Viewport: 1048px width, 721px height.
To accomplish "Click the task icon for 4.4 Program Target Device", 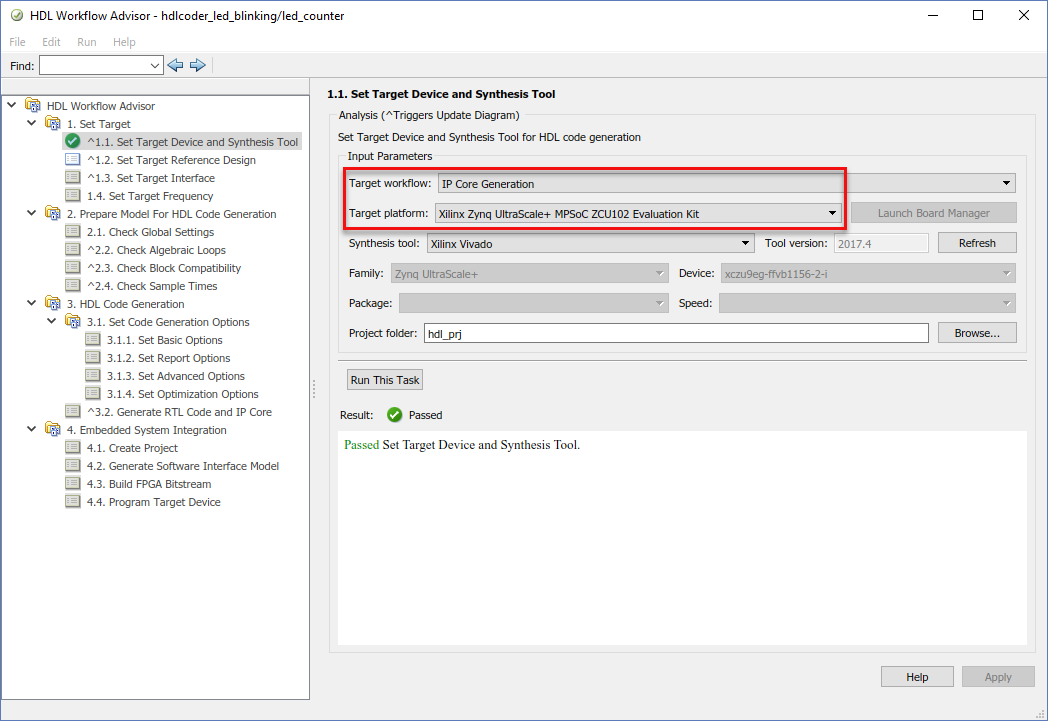I will [73, 502].
